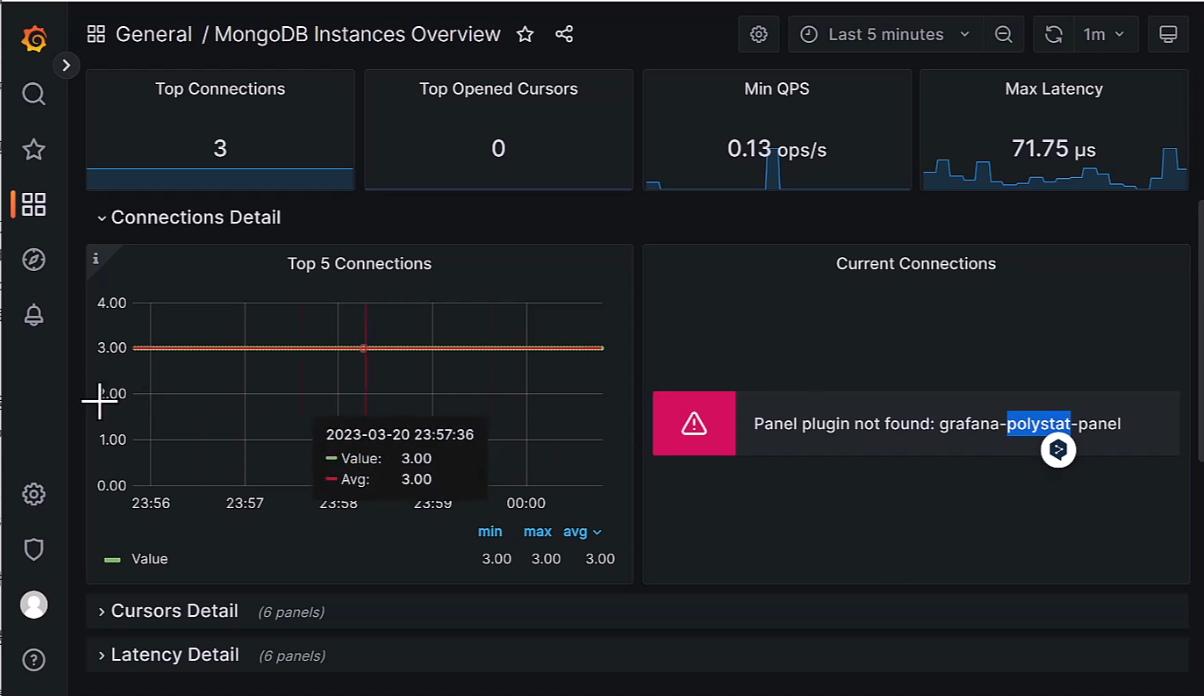Click the warning triangle on the plugin error
This screenshot has width=1204, height=696.
click(694, 423)
